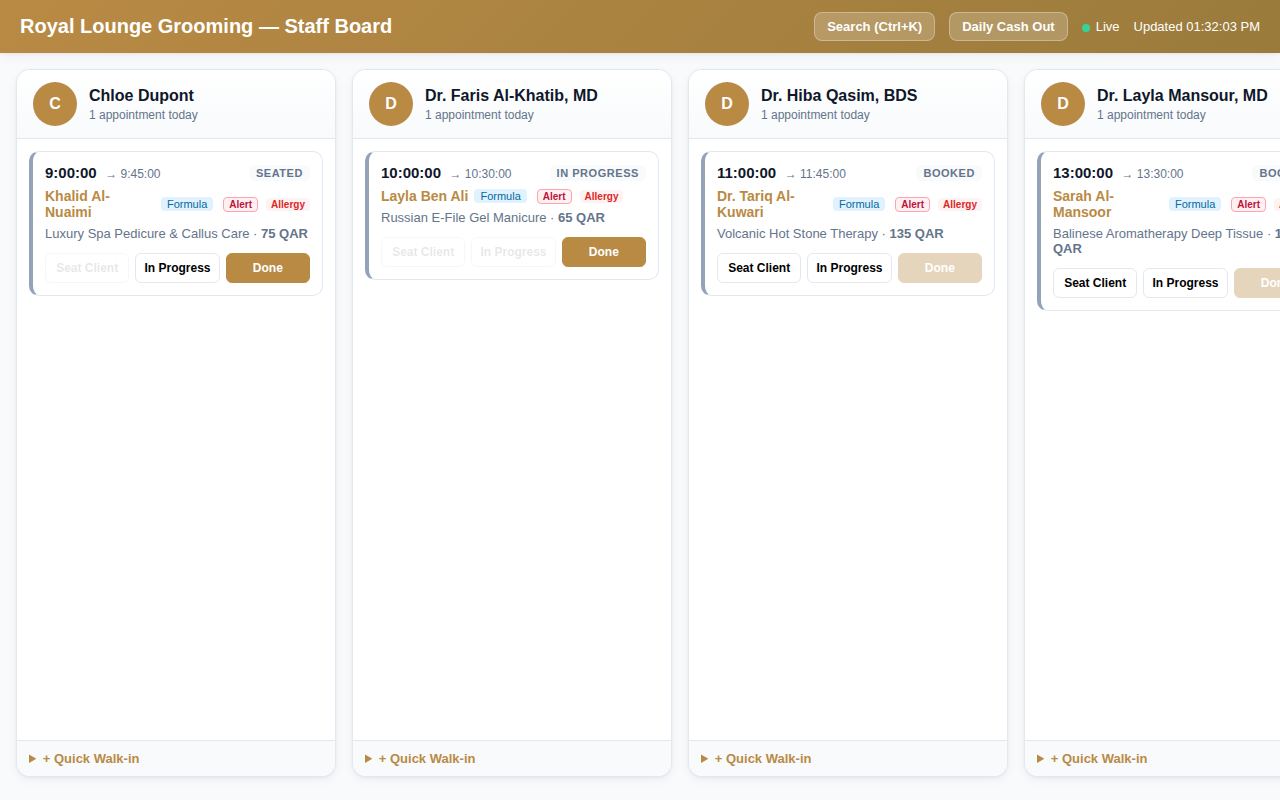Open Search (Ctrl+K)

pyautogui.click(x=874, y=26)
